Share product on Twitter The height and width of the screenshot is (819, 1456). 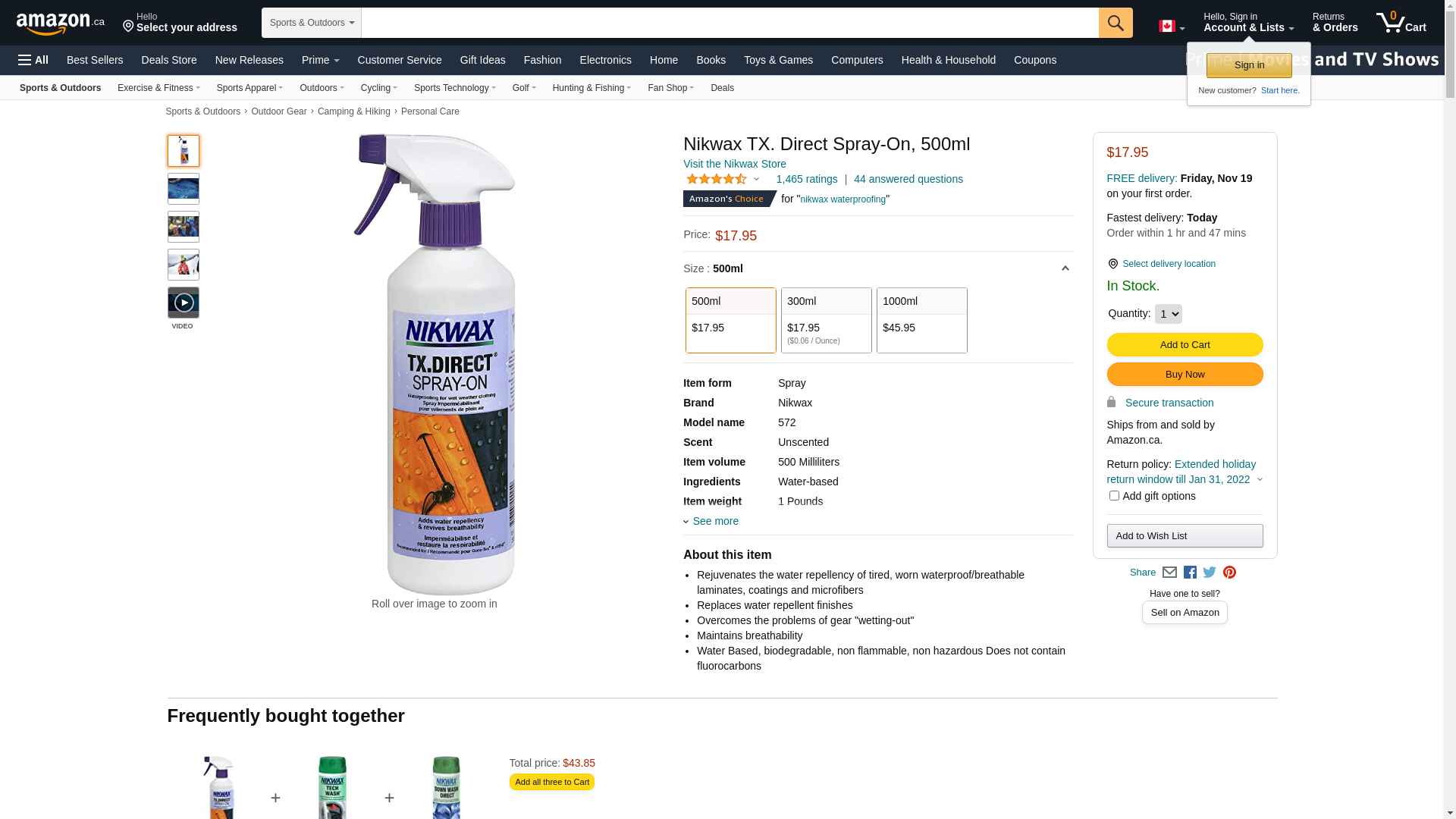[1210, 573]
